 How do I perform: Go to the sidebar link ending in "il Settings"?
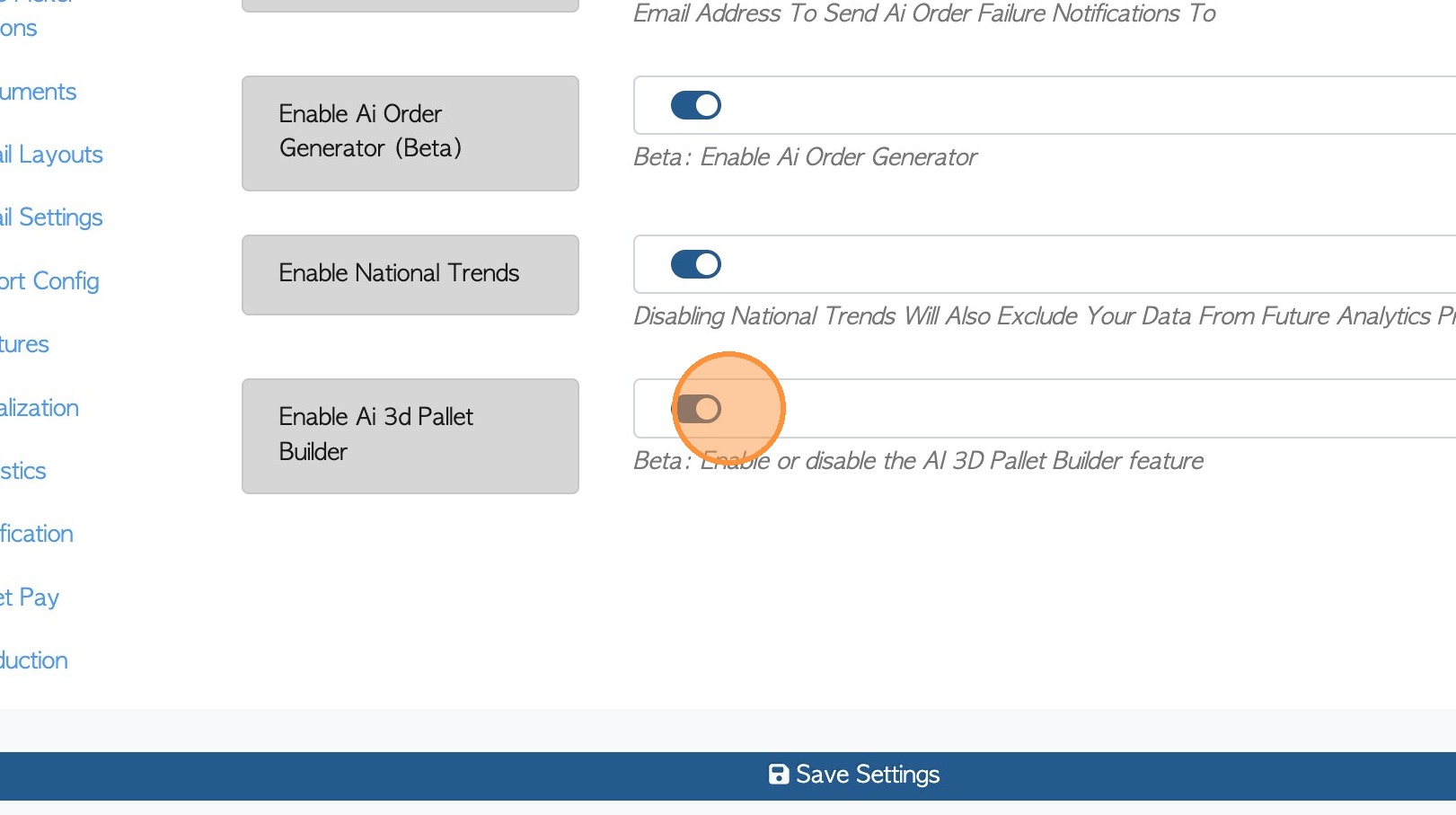pos(51,217)
